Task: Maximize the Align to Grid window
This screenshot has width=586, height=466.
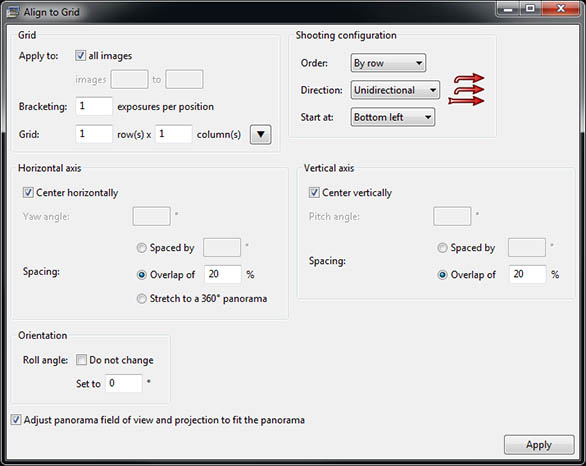Action: click(530, 9)
